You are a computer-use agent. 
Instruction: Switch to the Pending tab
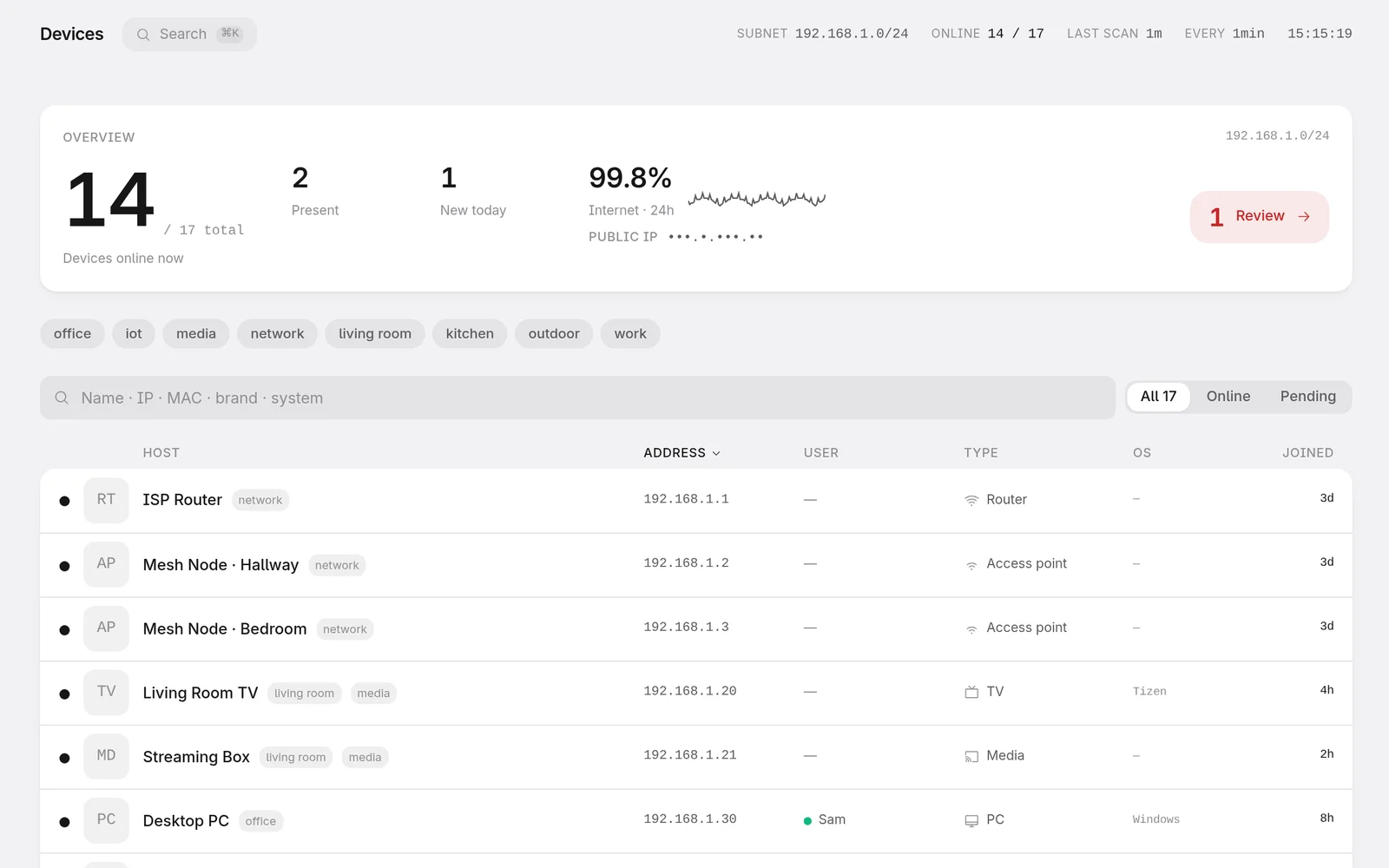(1307, 397)
